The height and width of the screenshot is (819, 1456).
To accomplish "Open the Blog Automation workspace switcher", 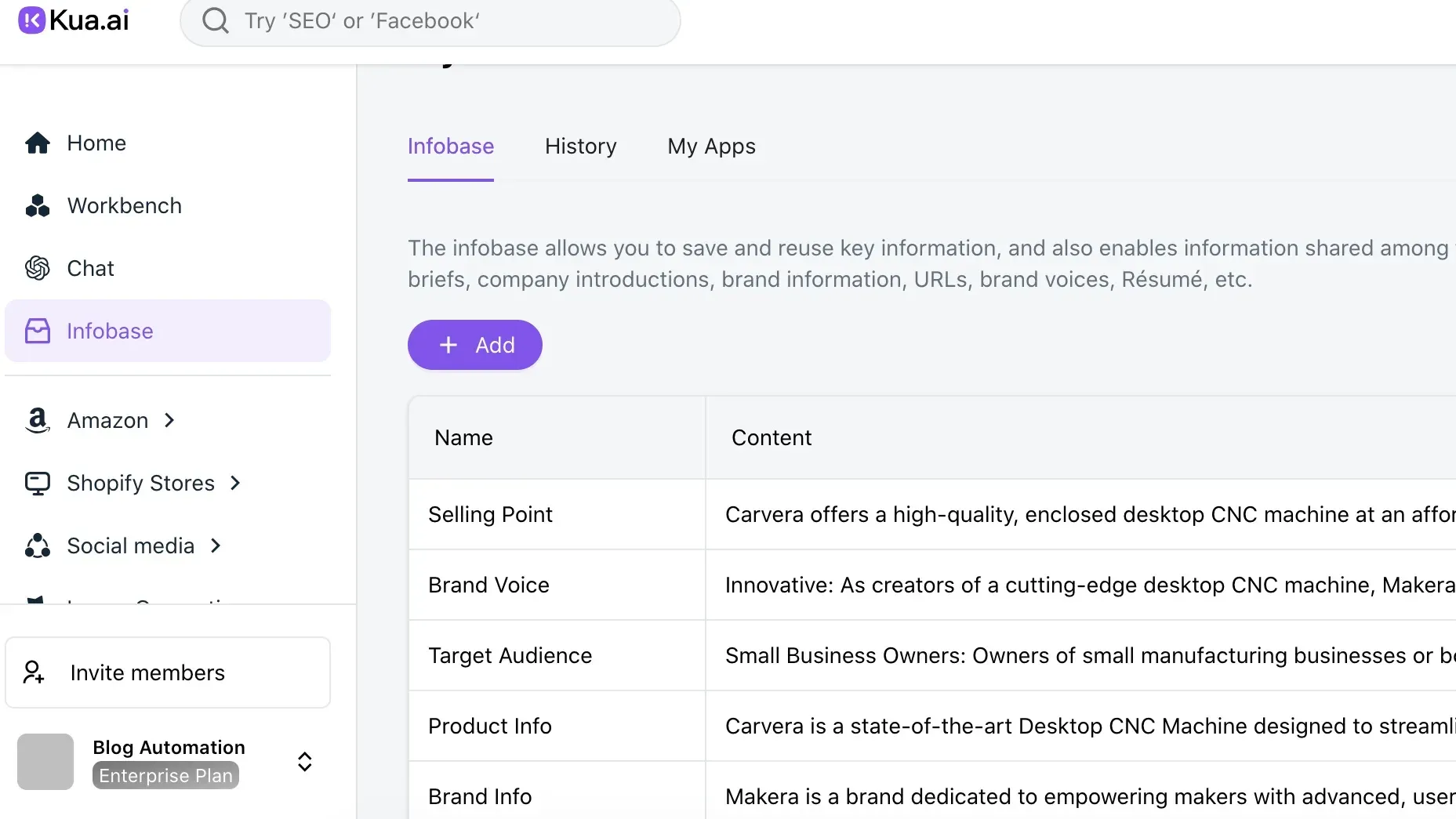I will click(304, 762).
